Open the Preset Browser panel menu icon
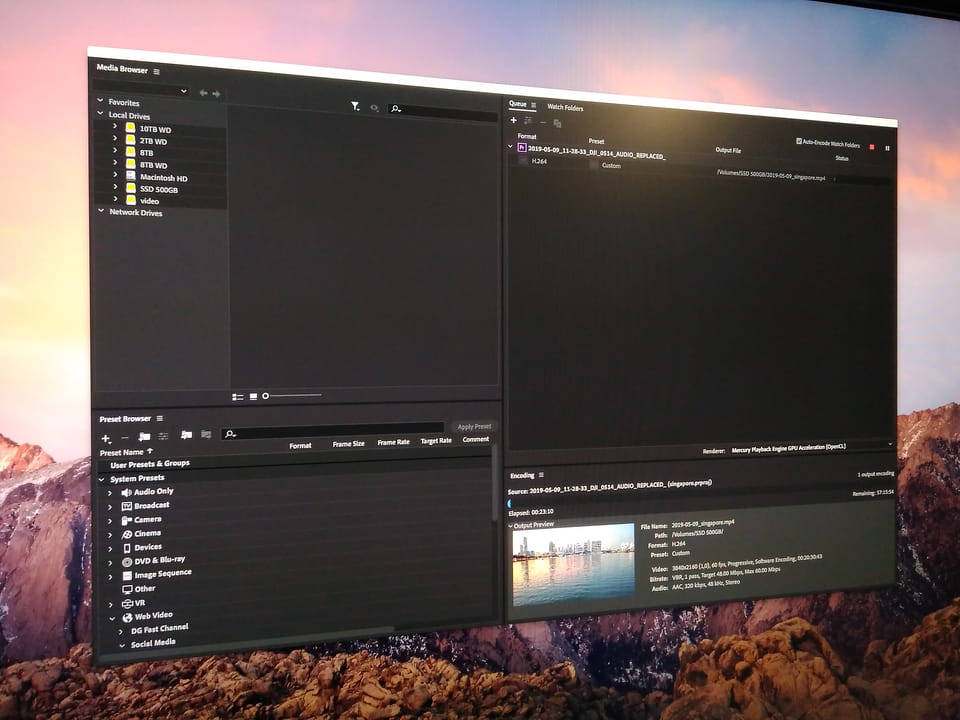Screen dimensions: 960x720 pos(160,419)
